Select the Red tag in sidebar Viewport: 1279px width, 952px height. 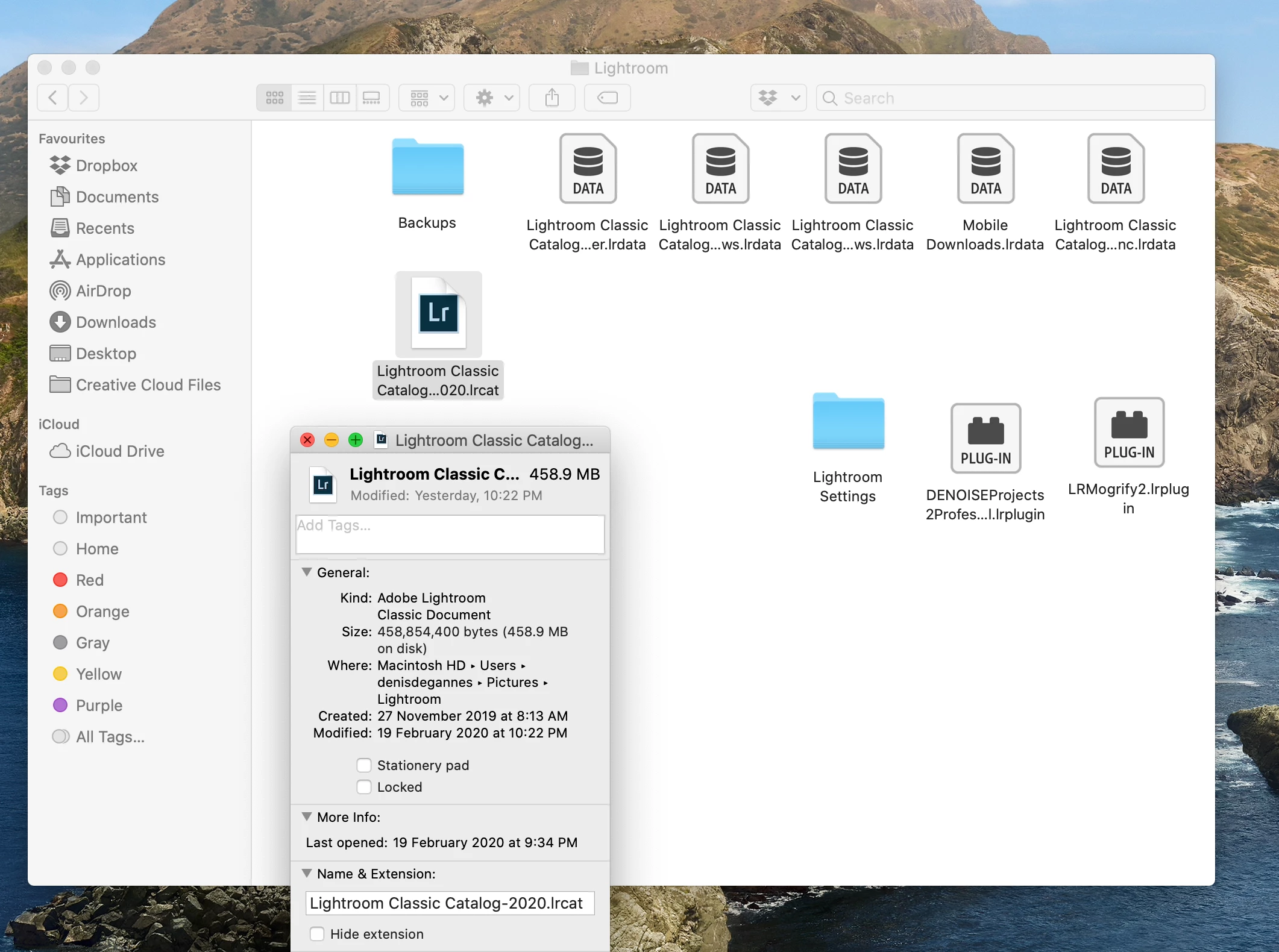89,580
